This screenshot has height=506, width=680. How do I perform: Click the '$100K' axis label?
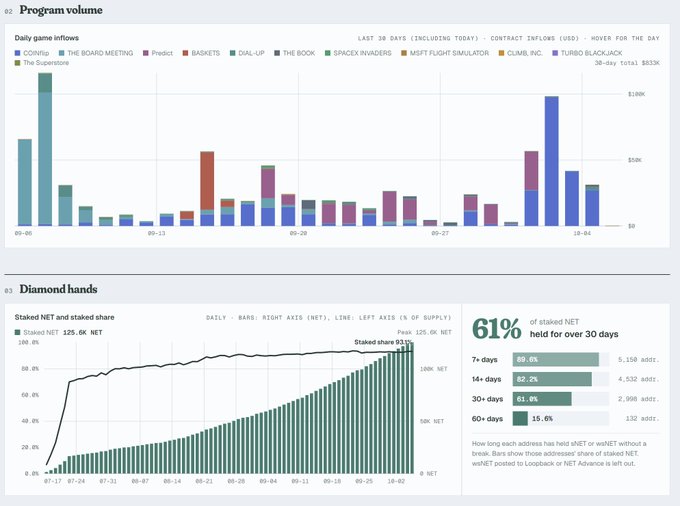[637, 94]
